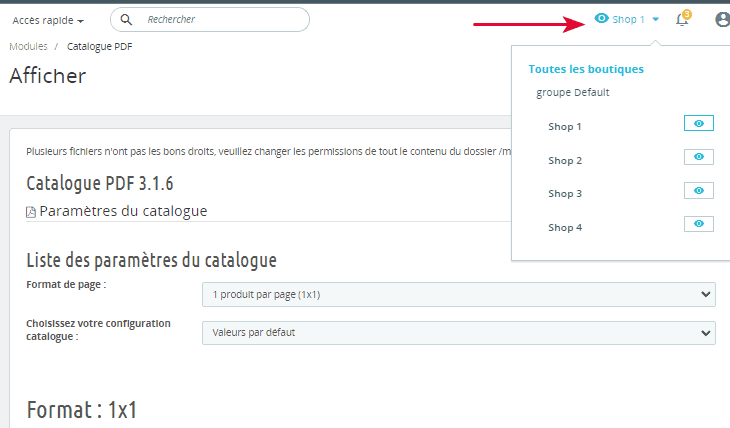This screenshot has width=730, height=428.
Task: Collapse the Shop 1 store selector caret
Action: pos(655,19)
